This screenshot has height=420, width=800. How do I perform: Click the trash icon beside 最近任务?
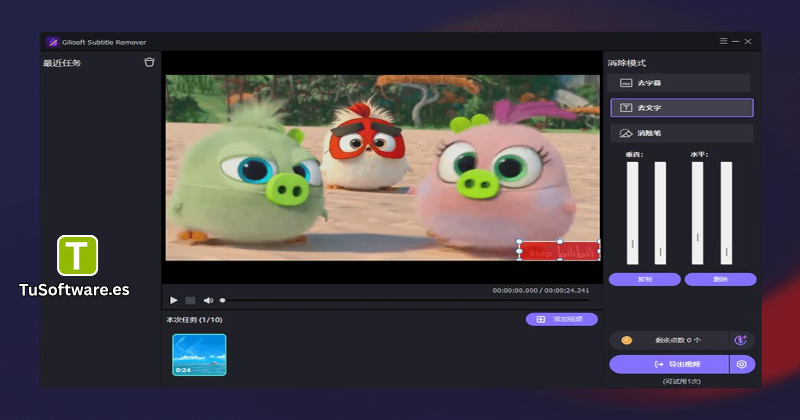click(149, 62)
